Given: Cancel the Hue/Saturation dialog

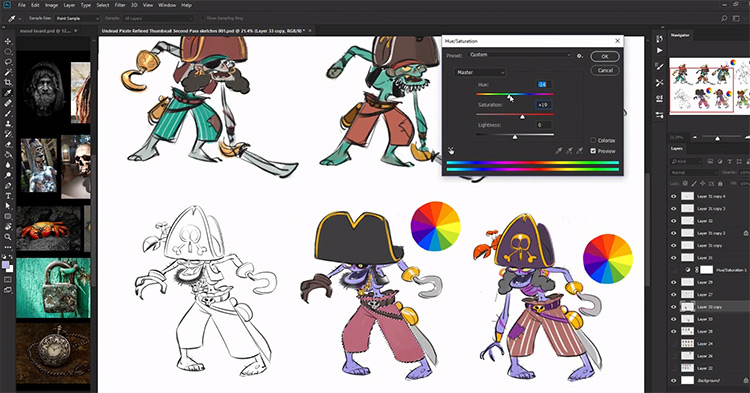Looking at the screenshot, I should pyautogui.click(x=605, y=70).
